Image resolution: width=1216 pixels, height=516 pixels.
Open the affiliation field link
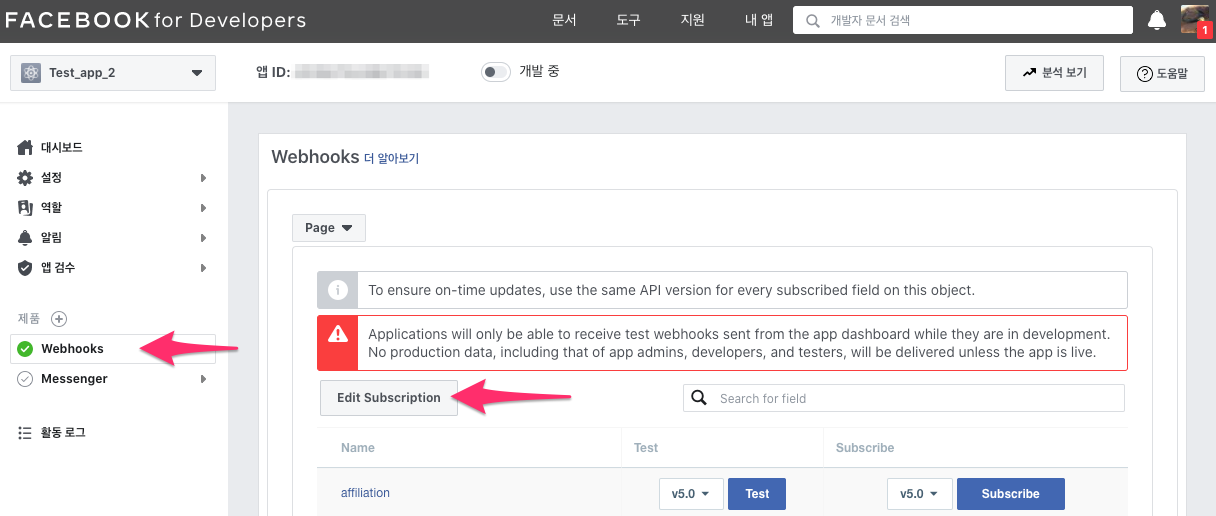pyautogui.click(x=366, y=493)
